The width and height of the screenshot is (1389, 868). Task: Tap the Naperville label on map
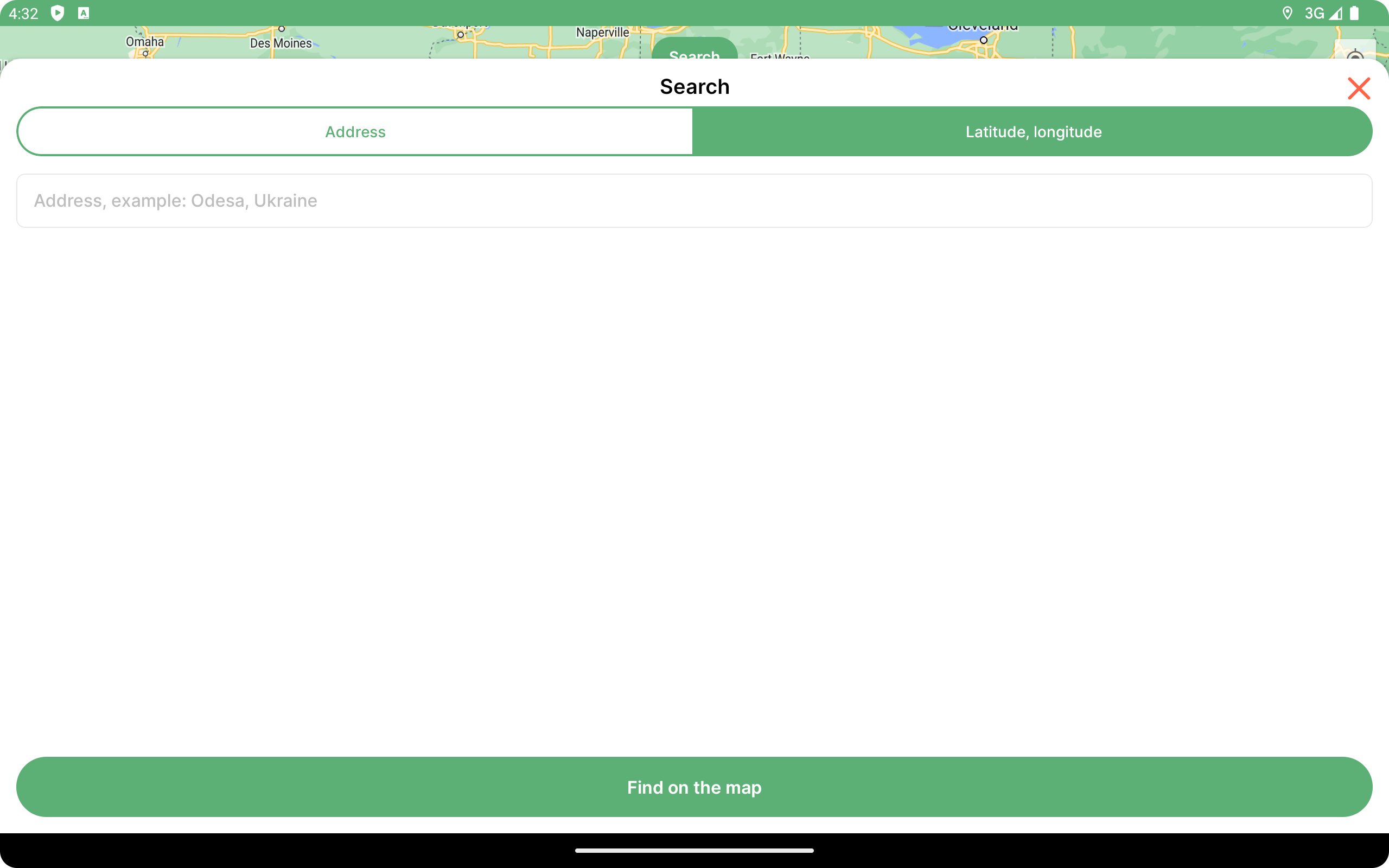(x=602, y=33)
